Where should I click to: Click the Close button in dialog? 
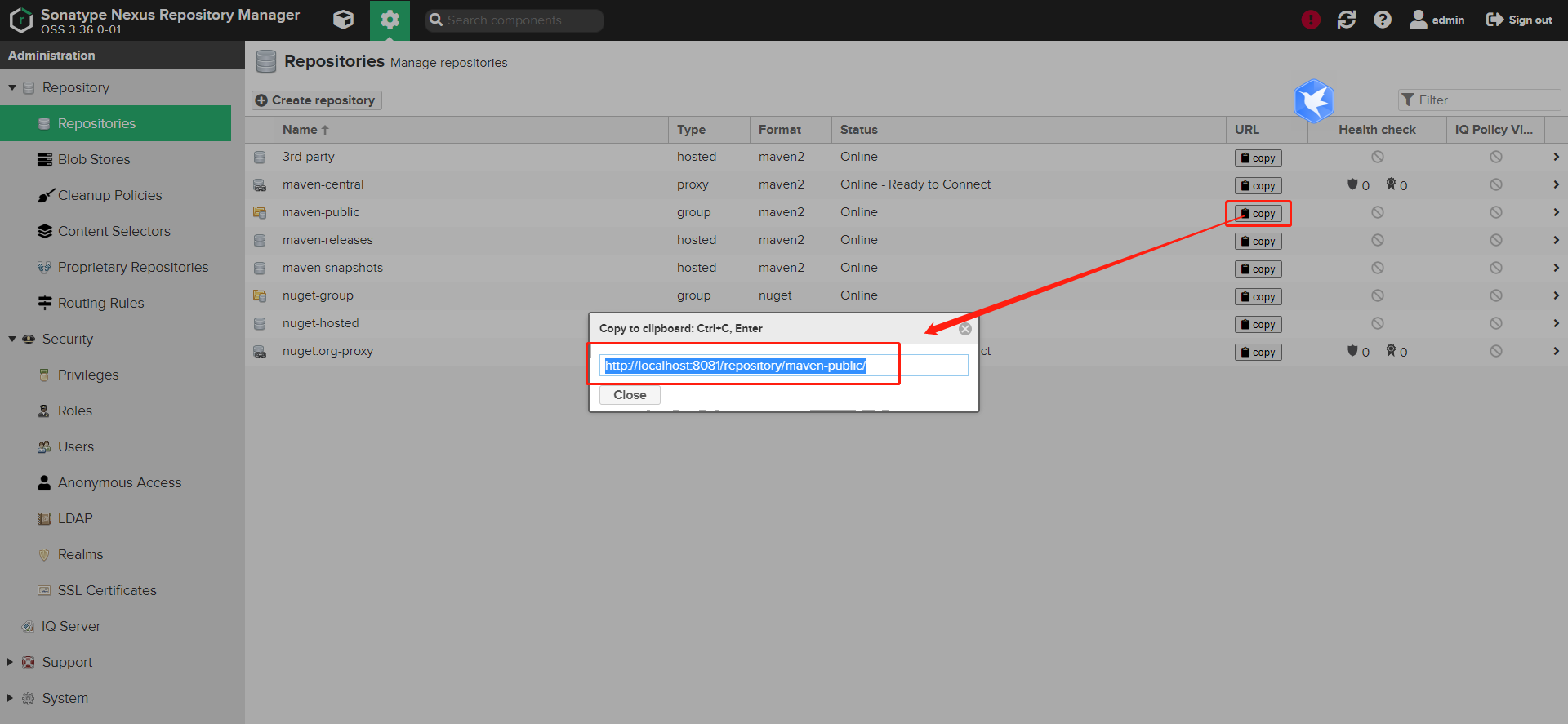point(630,395)
